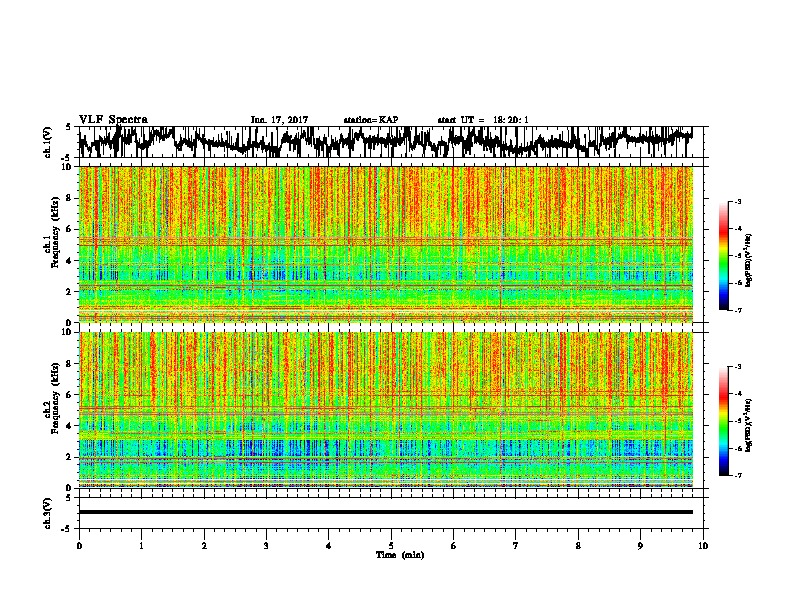Viewport: 792px width, 612px height.
Task: Click the '2' tick on time axis
Action: pyautogui.click(x=204, y=546)
